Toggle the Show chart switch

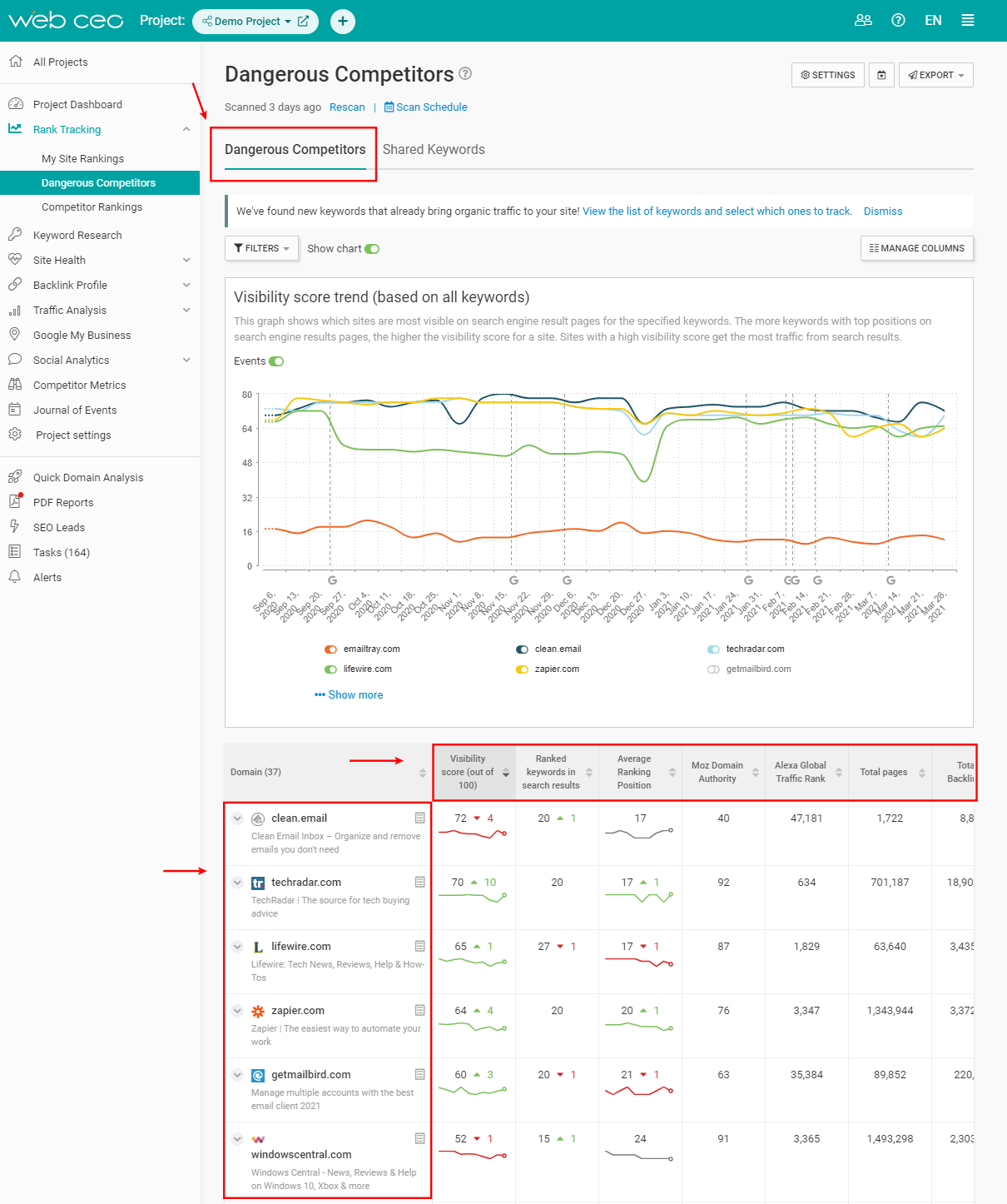pos(372,249)
